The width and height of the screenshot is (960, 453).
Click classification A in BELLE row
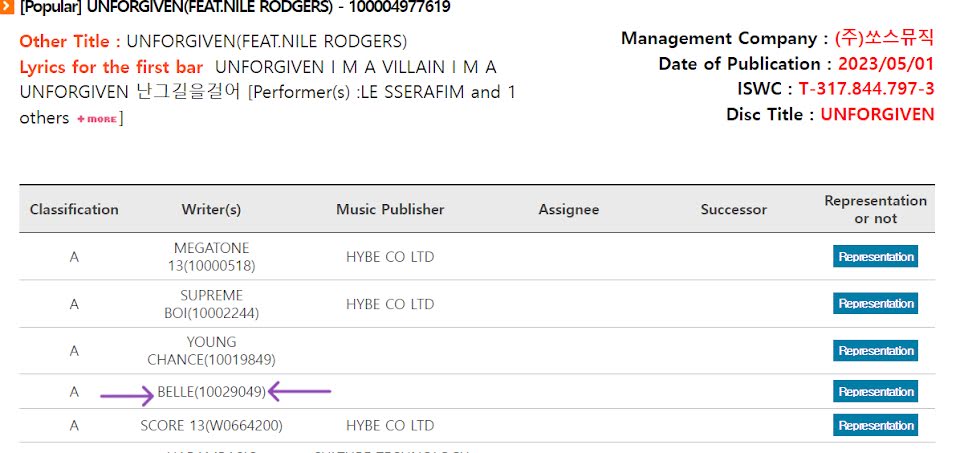pyautogui.click(x=74, y=392)
